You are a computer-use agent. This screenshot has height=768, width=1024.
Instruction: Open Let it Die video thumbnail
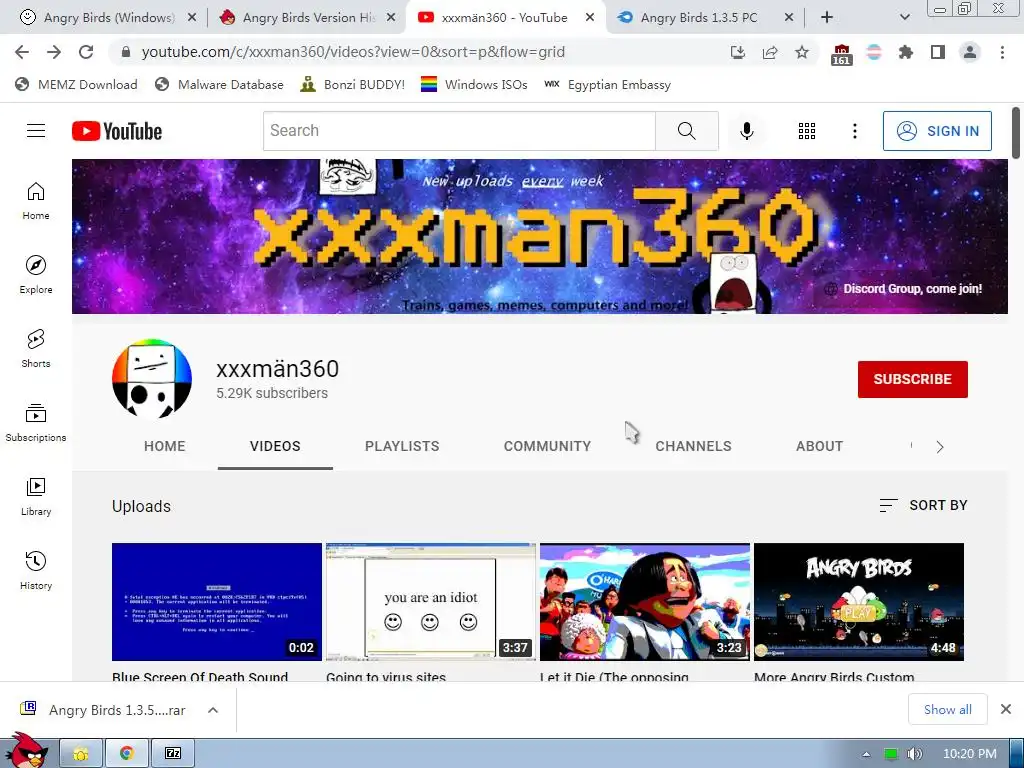pyautogui.click(x=645, y=601)
